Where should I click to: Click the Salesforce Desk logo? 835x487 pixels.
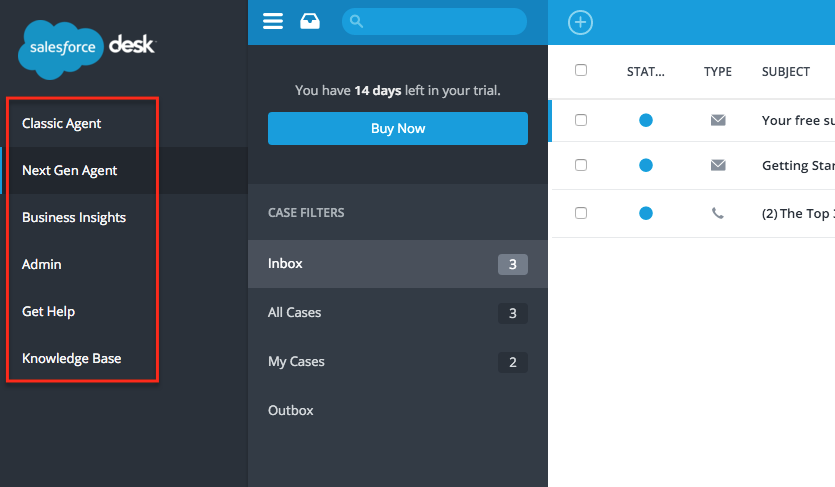tap(87, 49)
